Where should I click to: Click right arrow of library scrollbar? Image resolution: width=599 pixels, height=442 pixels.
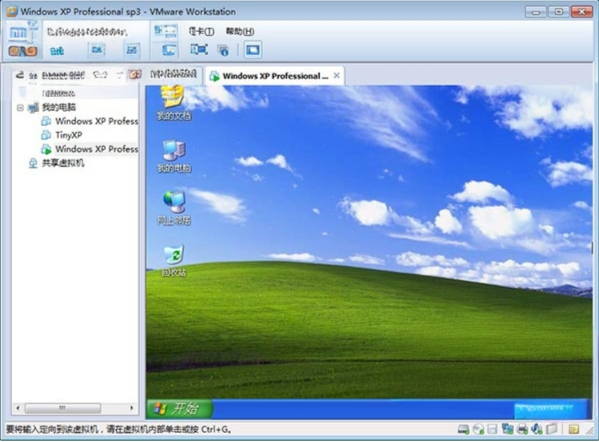click(132, 408)
